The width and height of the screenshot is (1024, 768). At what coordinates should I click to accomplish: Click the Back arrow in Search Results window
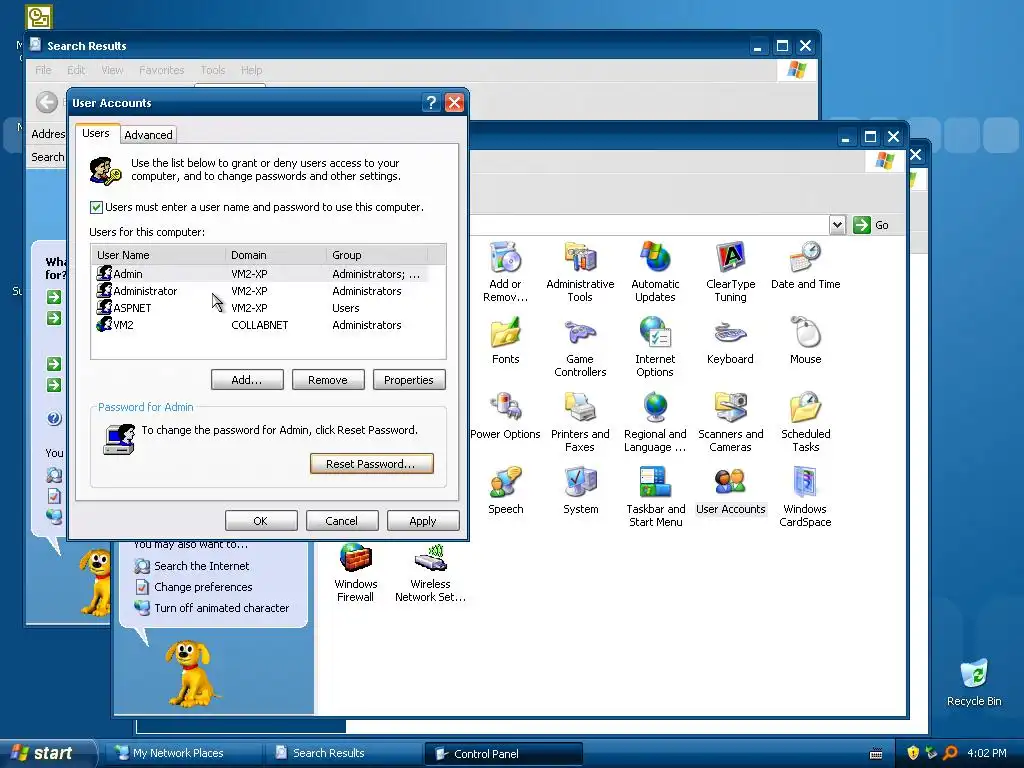46,102
